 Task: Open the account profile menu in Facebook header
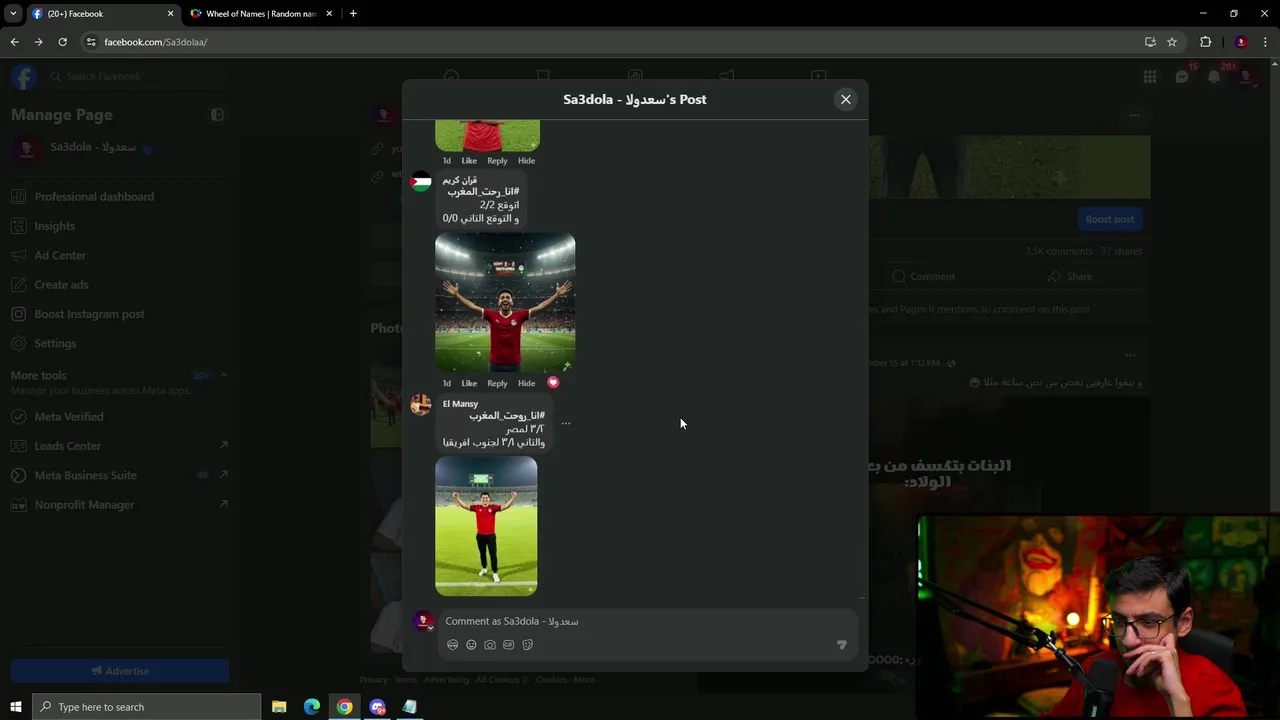[x=1246, y=77]
